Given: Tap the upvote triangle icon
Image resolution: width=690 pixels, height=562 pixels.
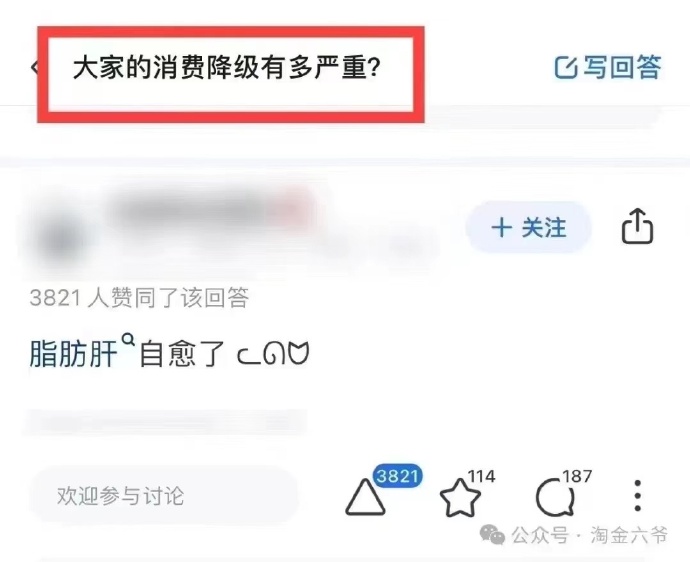Looking at the screenshot, I should (x=365, y=497).
